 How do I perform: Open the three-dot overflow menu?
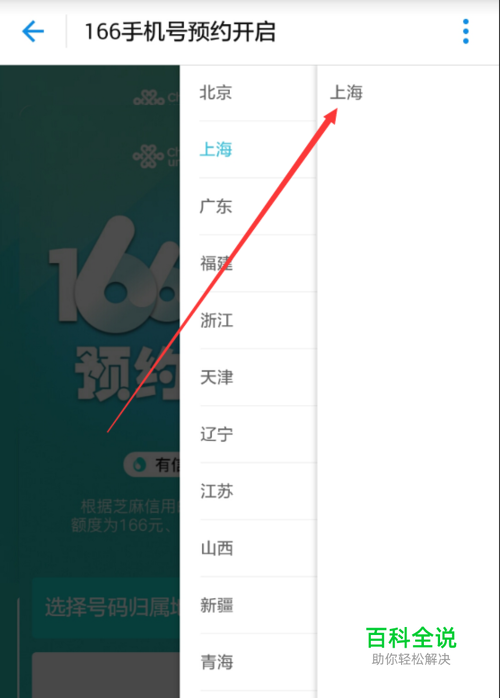tap(466, 32)
